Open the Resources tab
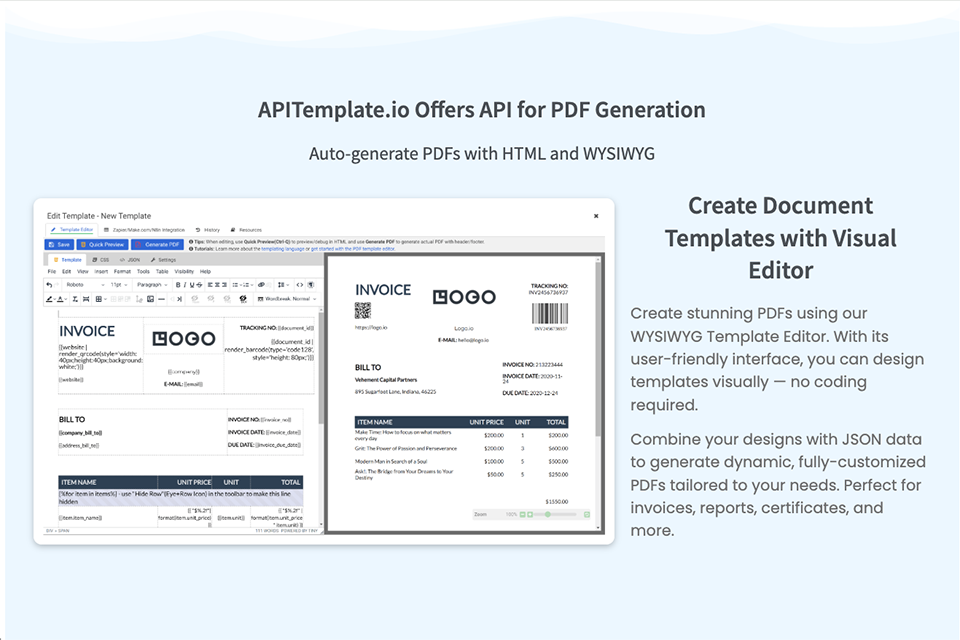The width and height of the screenshot is (960, 640). coord(246,230)
